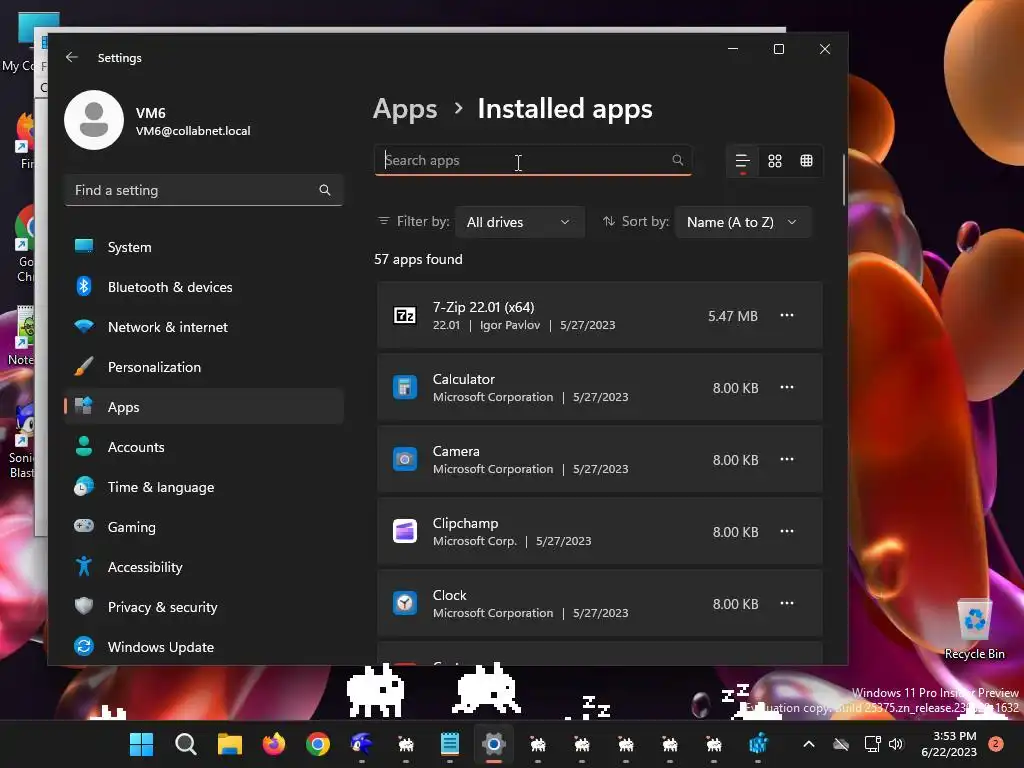
Task: Select Apps in the sidebar
Action: [204, 407]
